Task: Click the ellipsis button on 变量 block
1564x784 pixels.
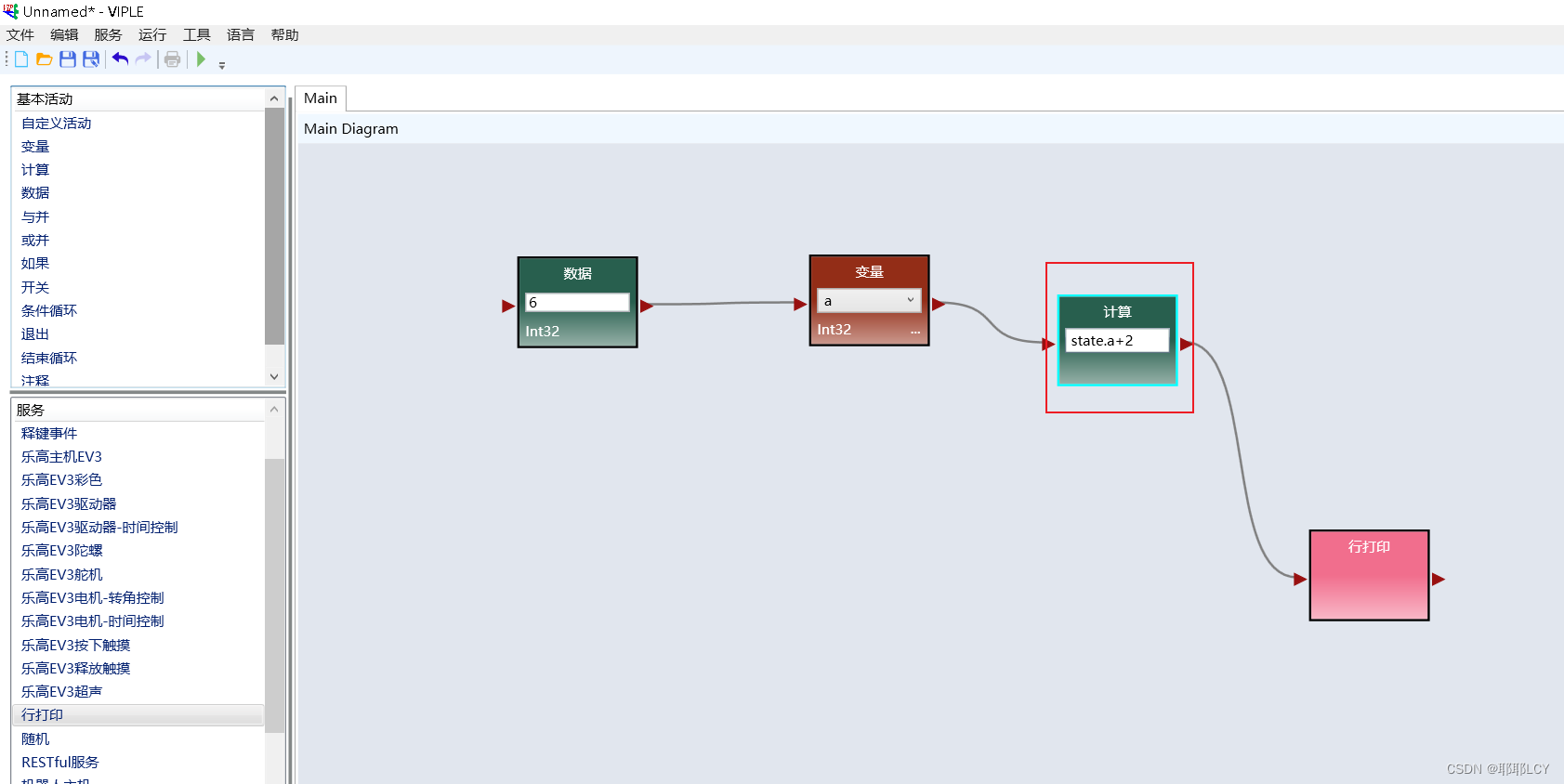Action: pyautogui.click(x=915, y=331)
